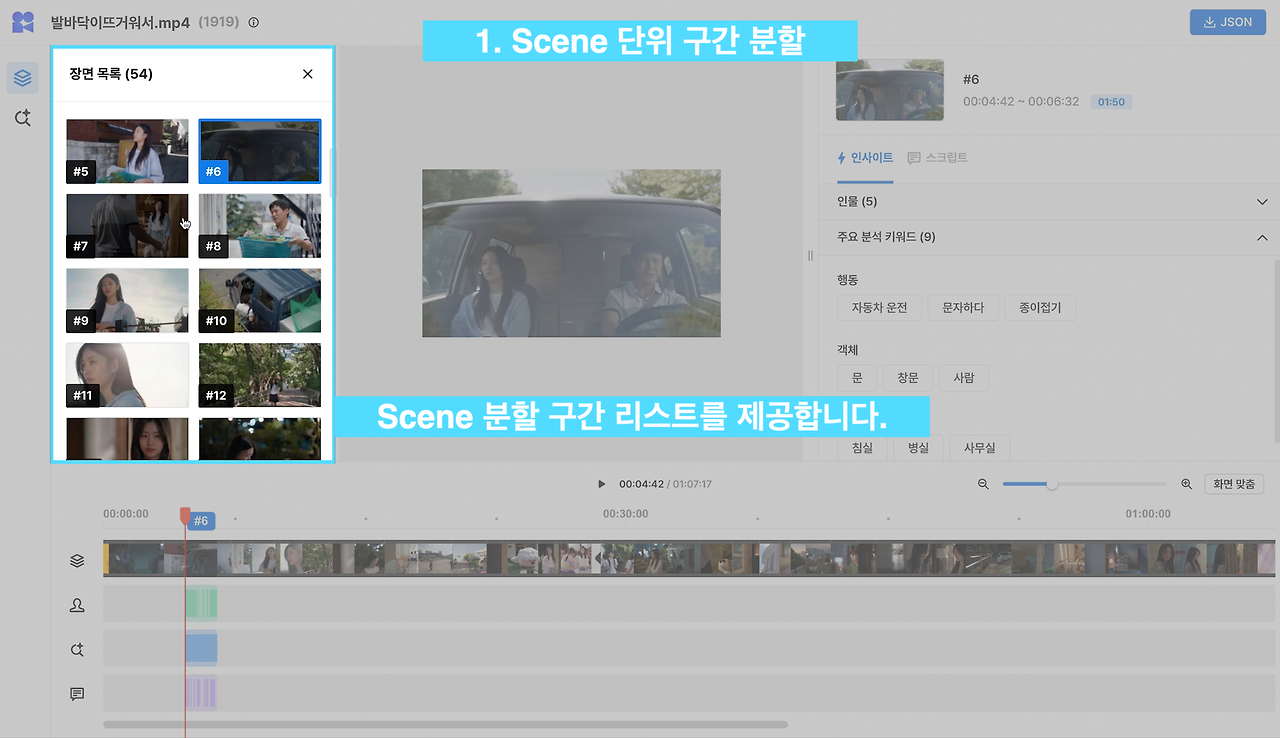
Task: Zoom out with the left magnifier icon
Action: (x=983, y=484)
